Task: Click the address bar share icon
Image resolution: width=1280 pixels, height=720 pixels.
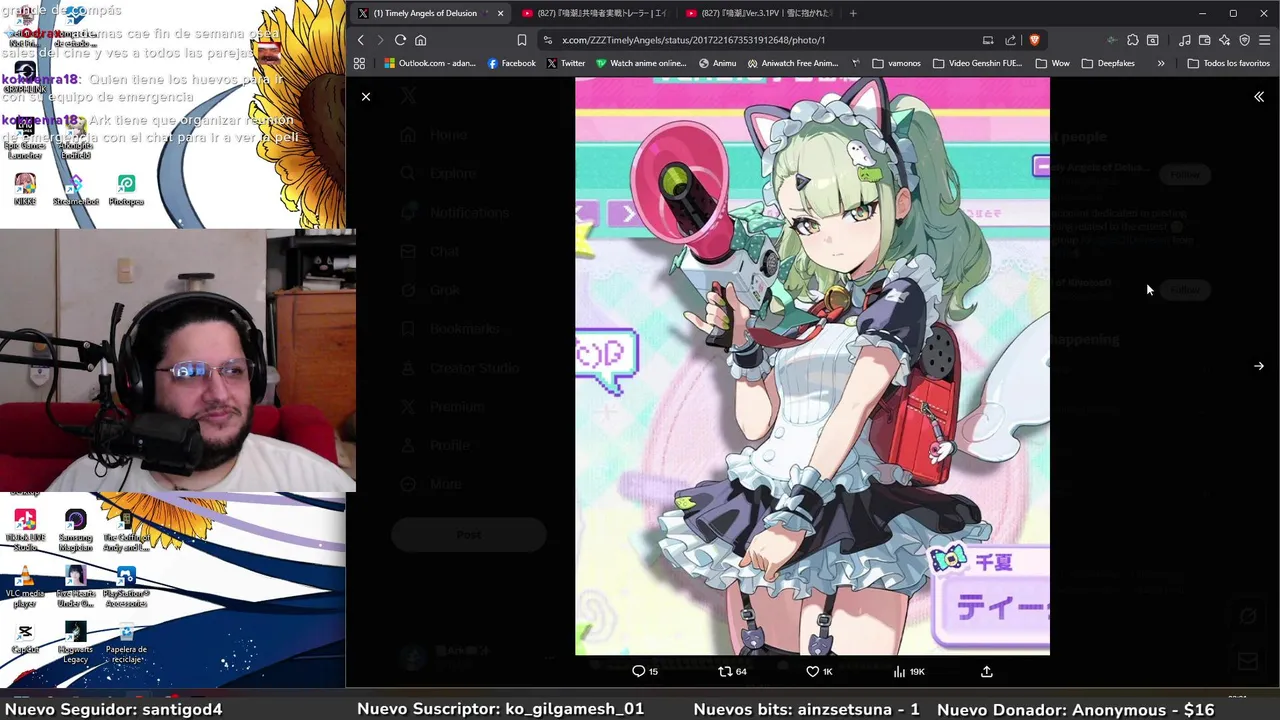Action: pyautogui.click(x=1010, y=40)
